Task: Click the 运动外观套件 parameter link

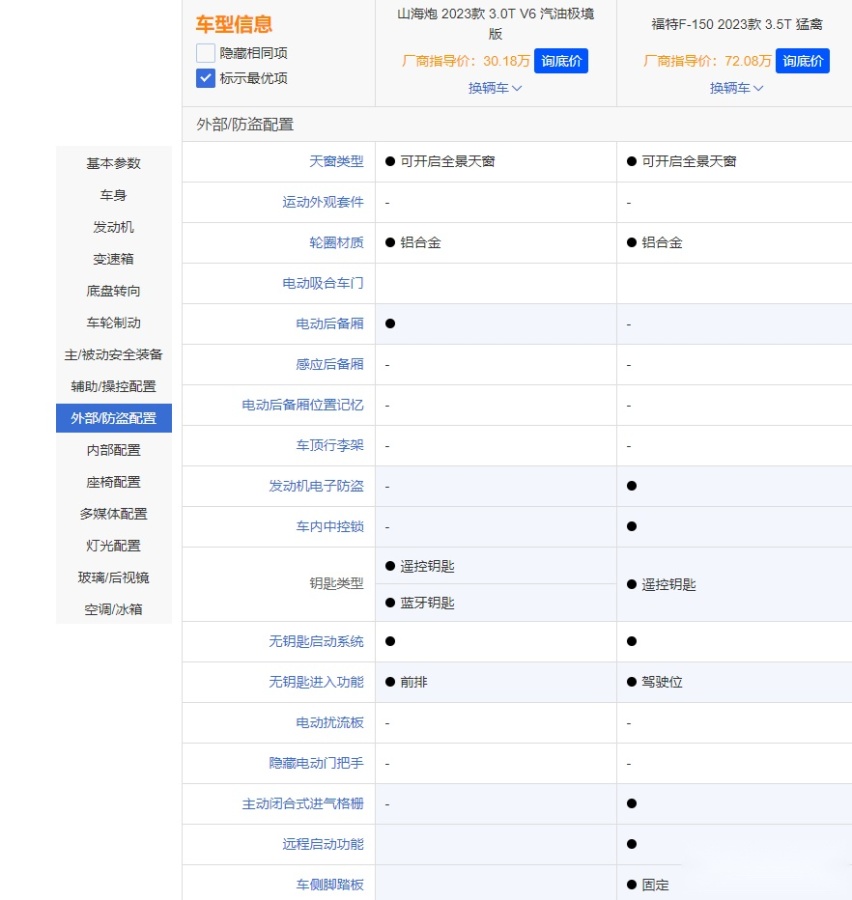Action: coord(323,202)
